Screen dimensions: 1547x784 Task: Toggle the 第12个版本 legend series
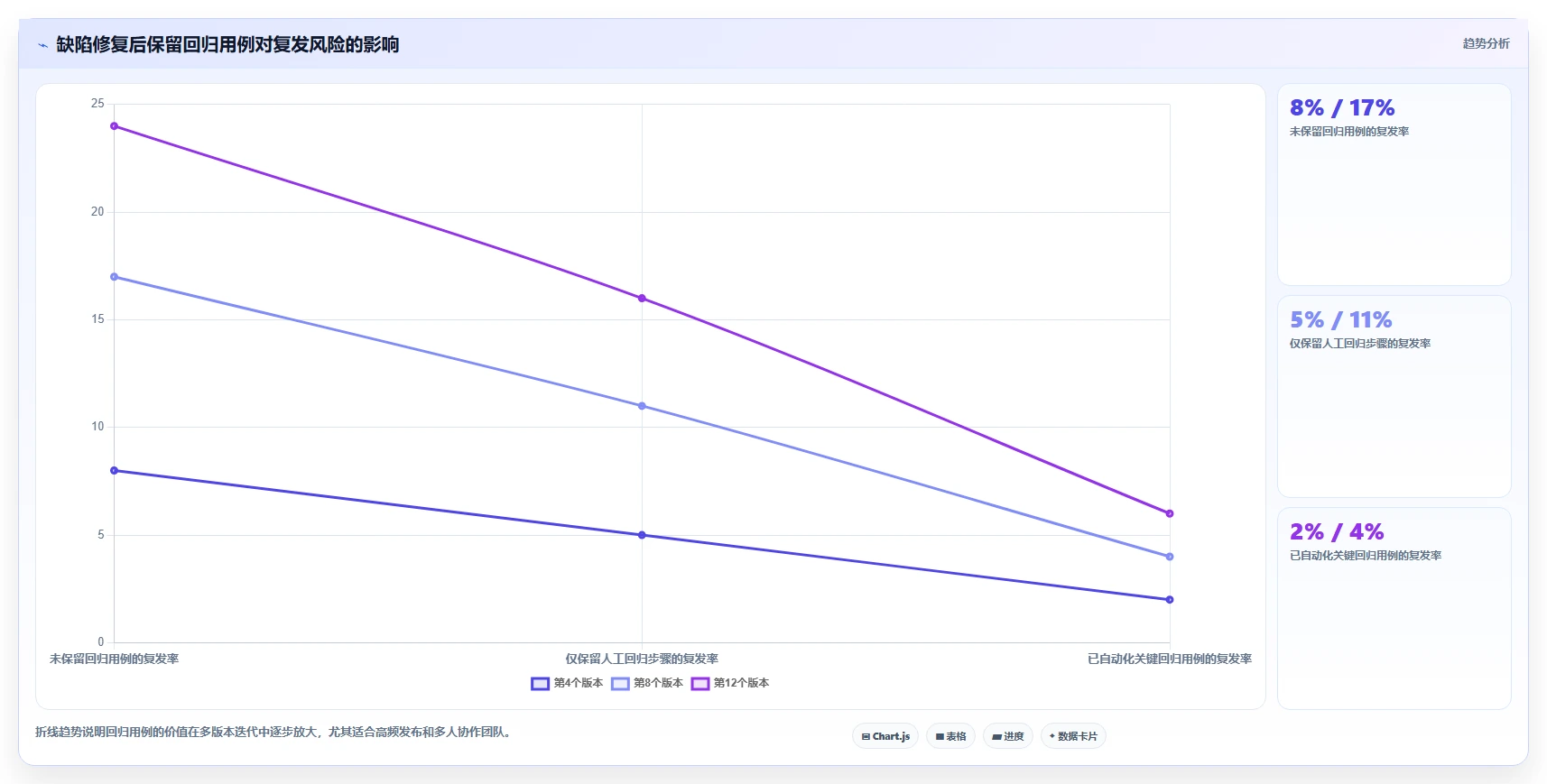tap(730, 683)
